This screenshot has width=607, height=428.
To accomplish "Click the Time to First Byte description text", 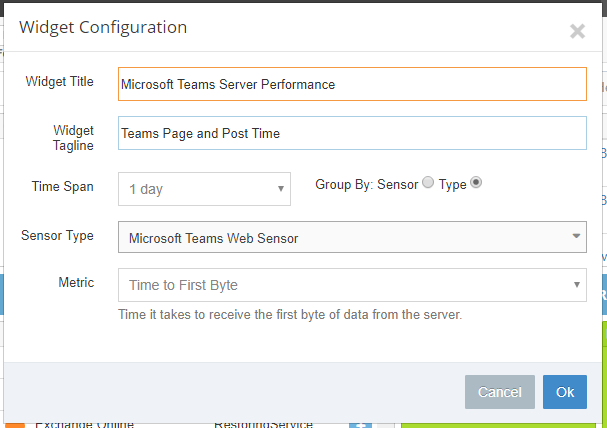I will coord(290,315).
